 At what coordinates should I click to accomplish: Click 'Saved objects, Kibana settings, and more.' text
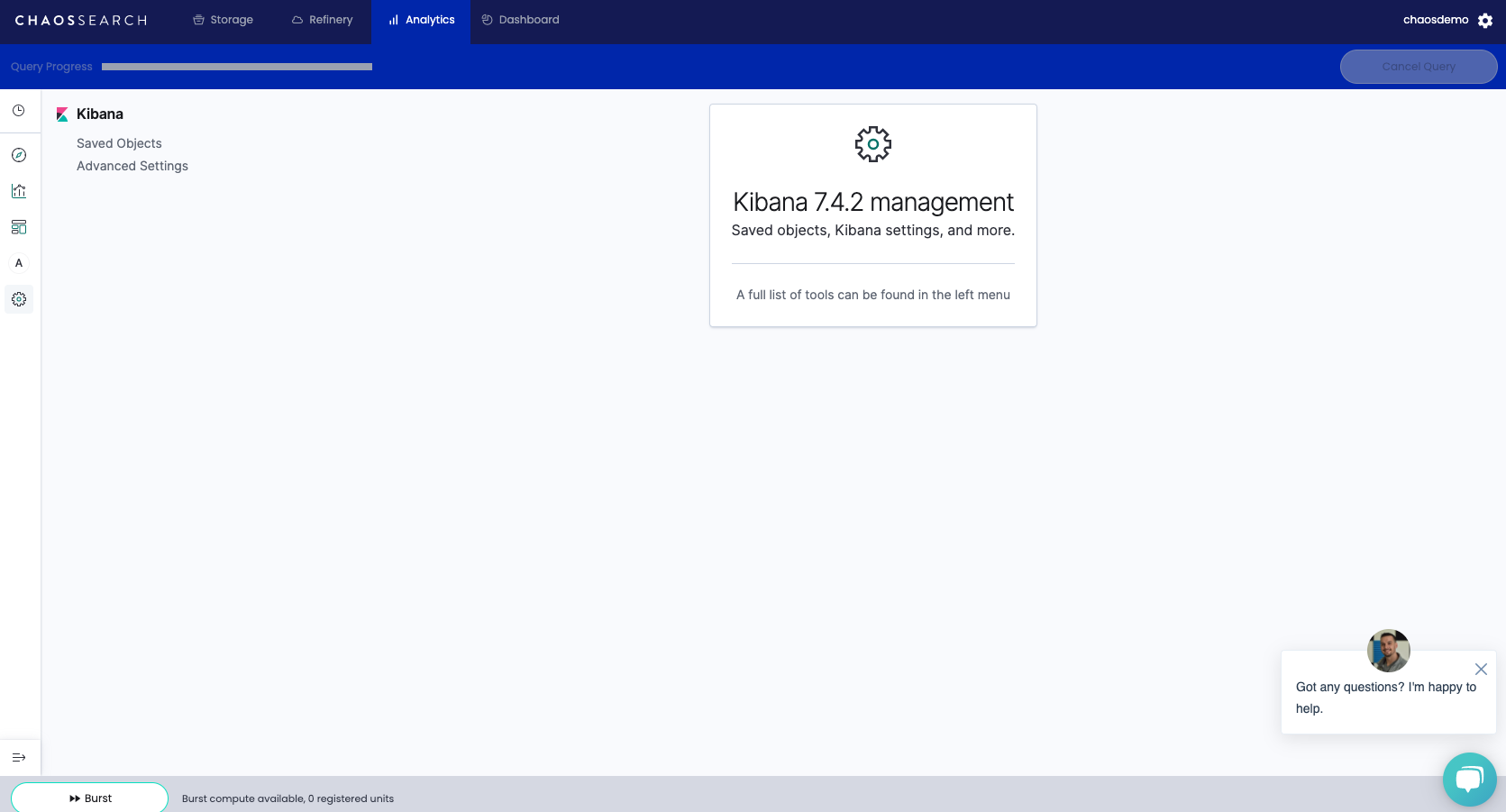pyautogui.click(x=873, y=231)
